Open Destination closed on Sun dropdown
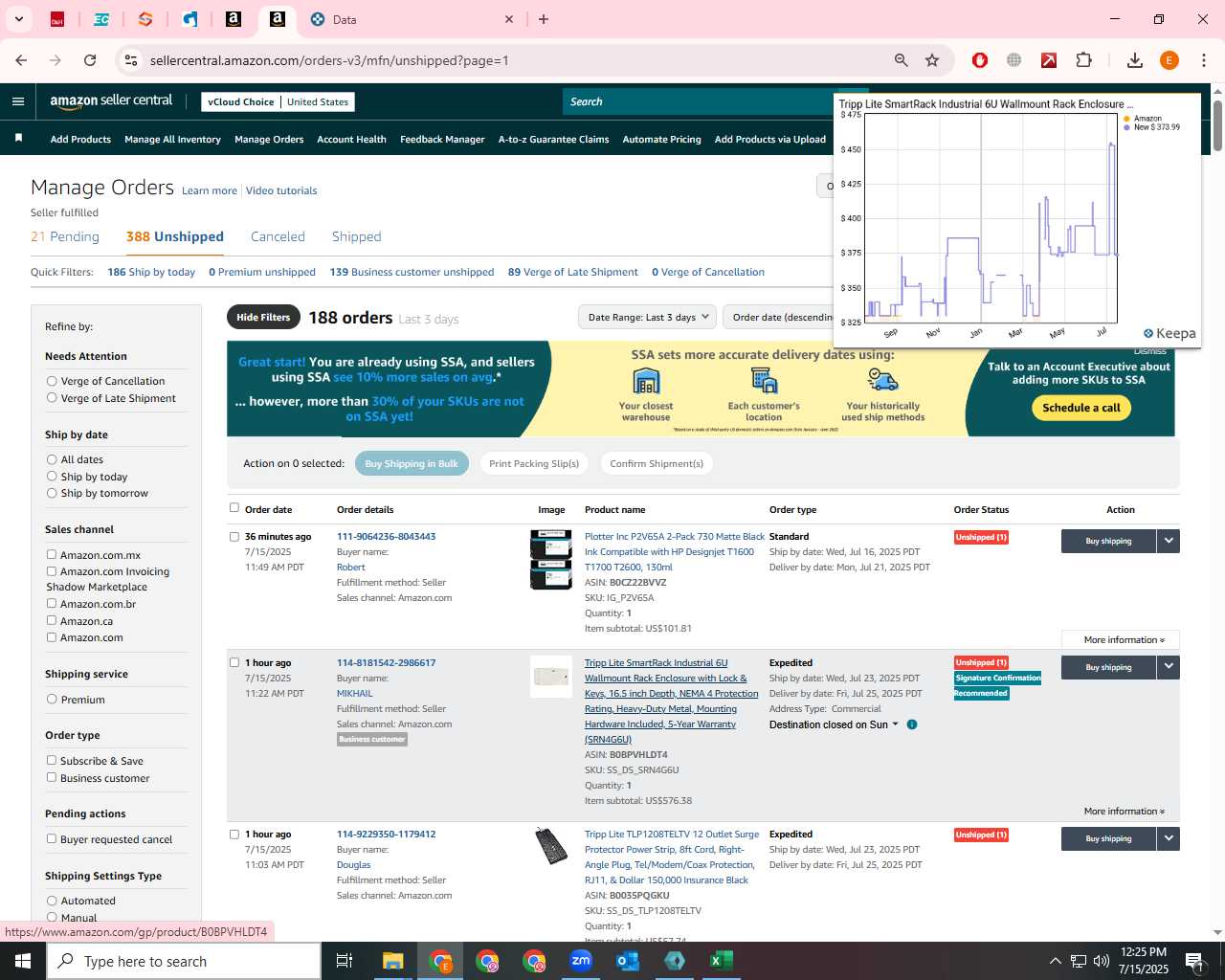 pyautogui.click(x=834, y=724)
